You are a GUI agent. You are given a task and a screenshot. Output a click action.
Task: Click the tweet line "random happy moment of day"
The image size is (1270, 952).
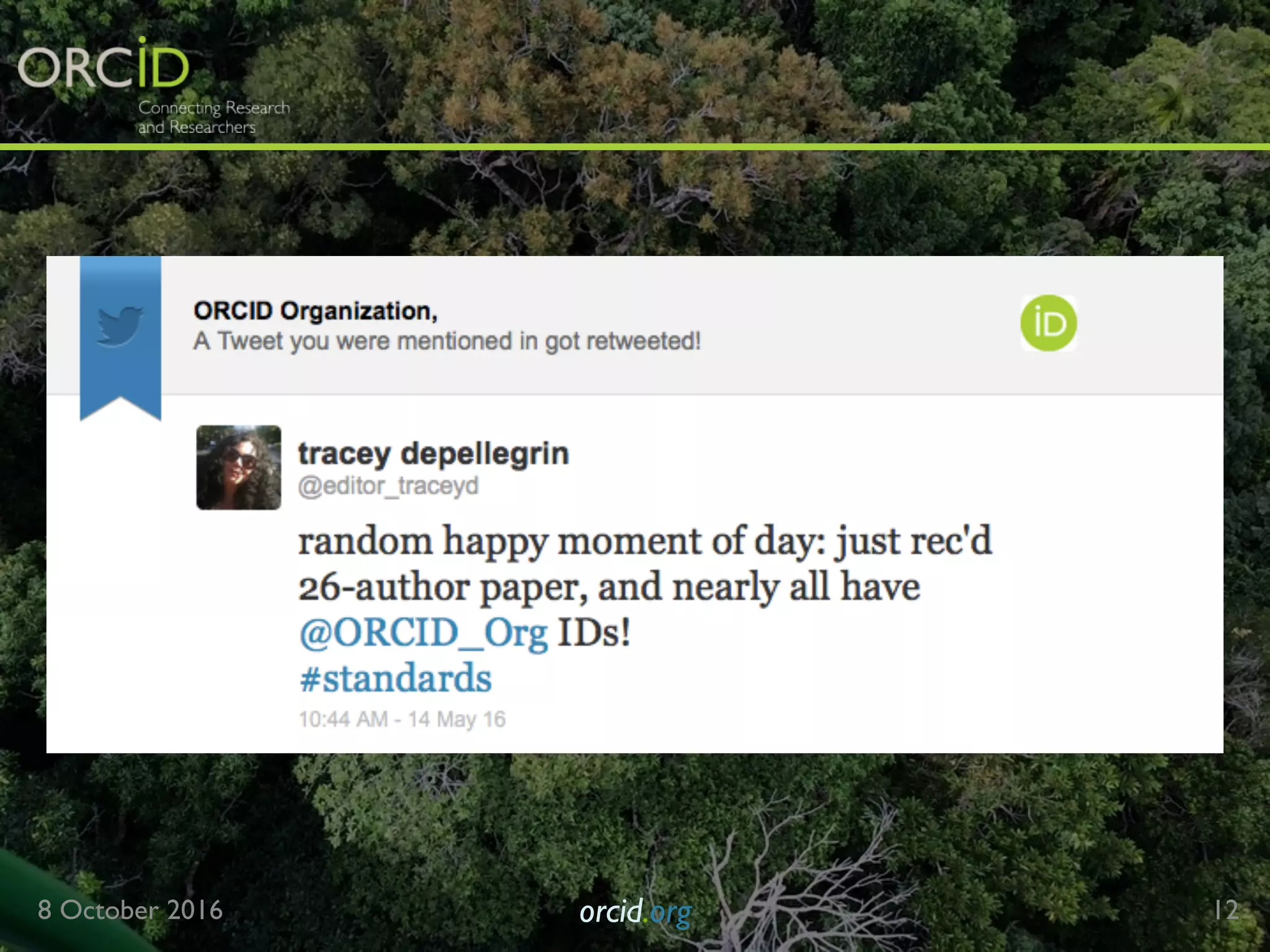(x=562, y=541)
